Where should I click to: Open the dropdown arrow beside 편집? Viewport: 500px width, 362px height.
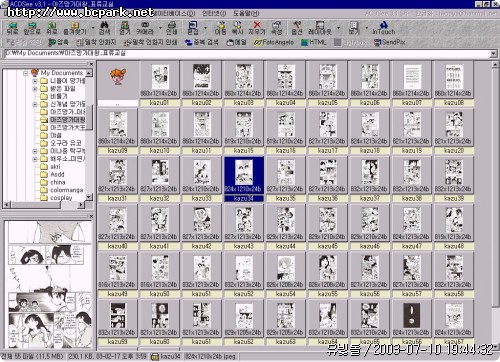pyautogui.click(x=205, y=28)
